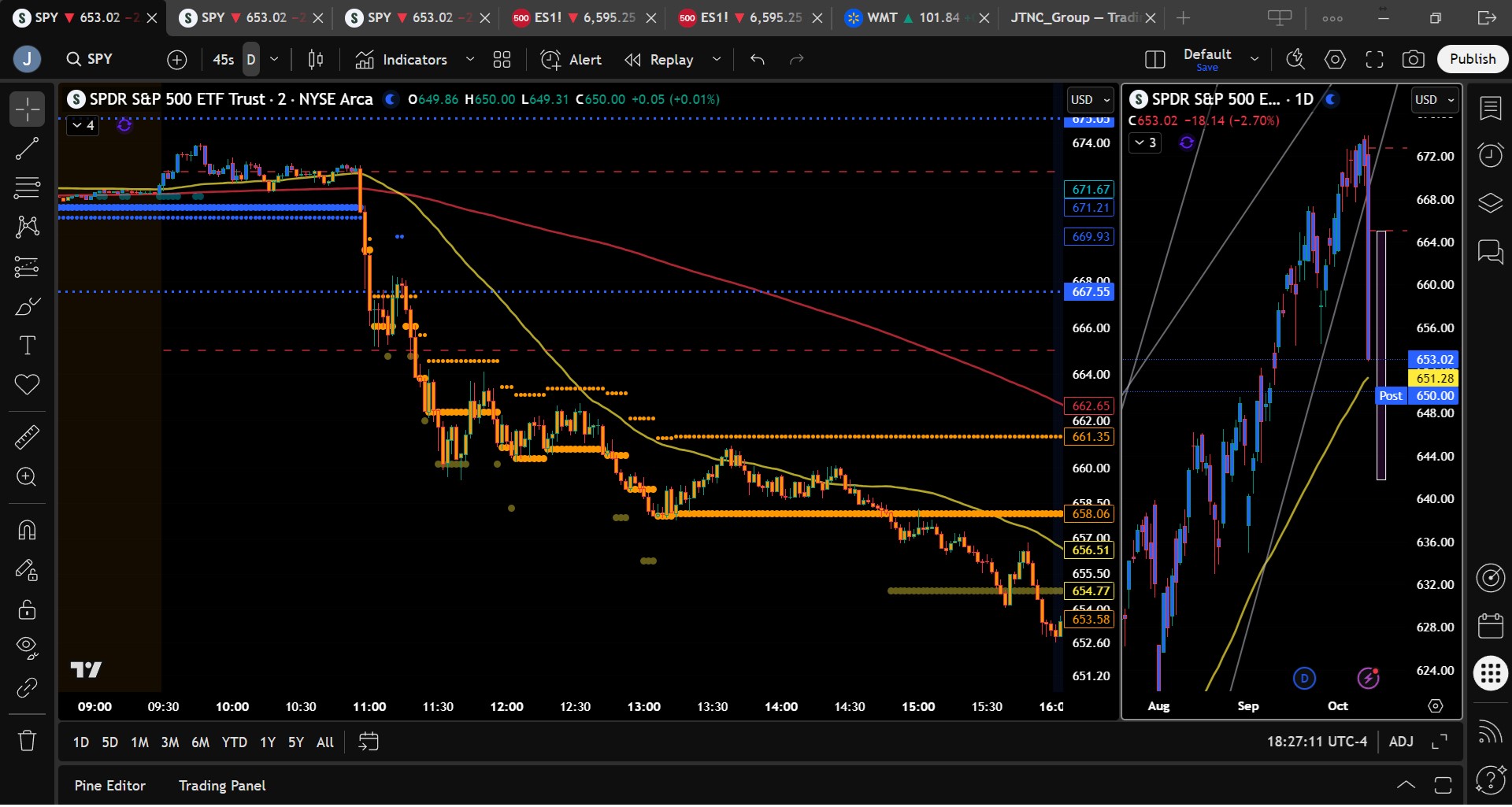Collapse the bottom panel with up chevron
1512x807 pixels.
[x=1406, y=785]
